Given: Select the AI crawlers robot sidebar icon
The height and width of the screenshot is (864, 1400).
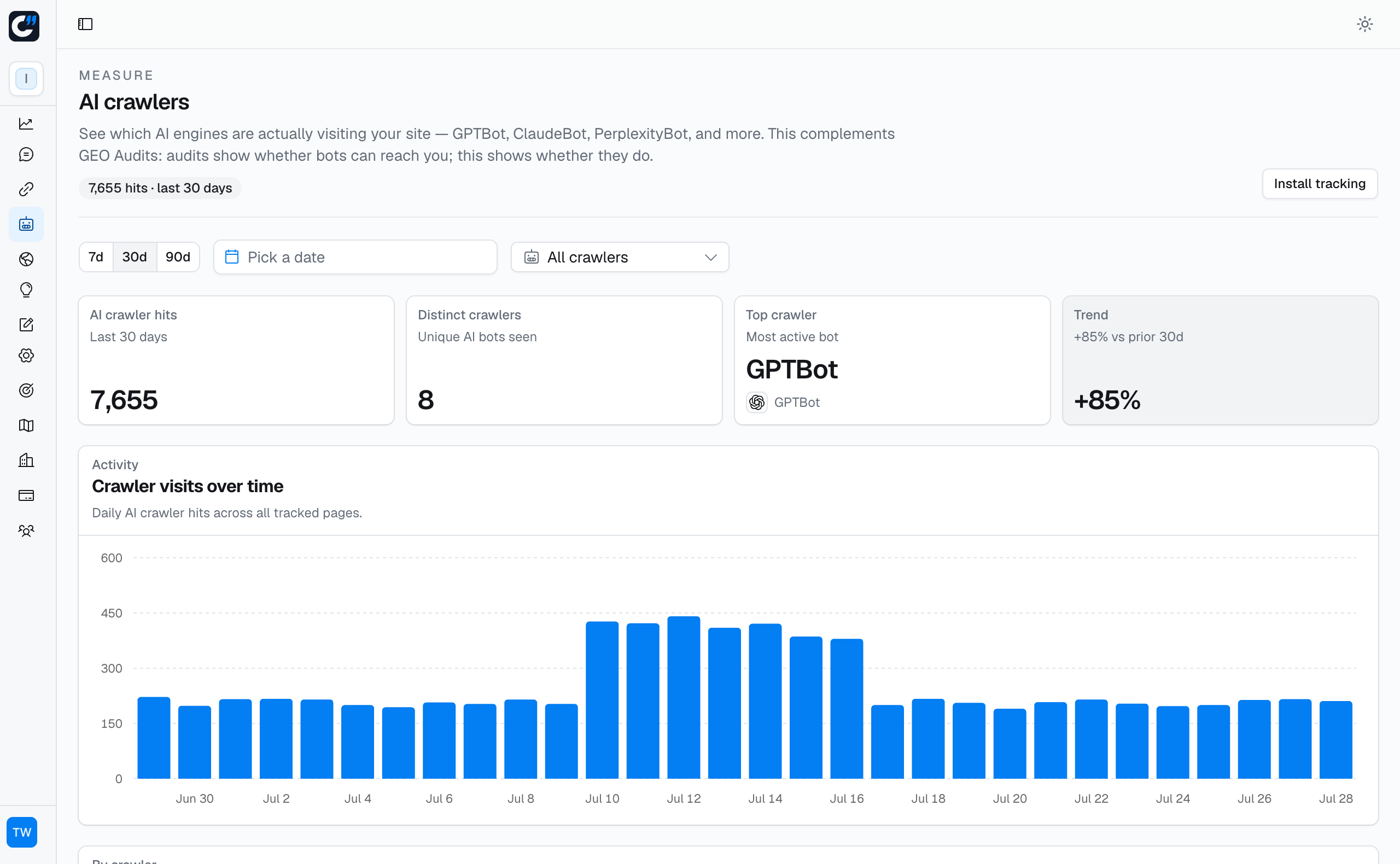Looking at the screenshot, I should pyautogui.click(x=26, y=224).
